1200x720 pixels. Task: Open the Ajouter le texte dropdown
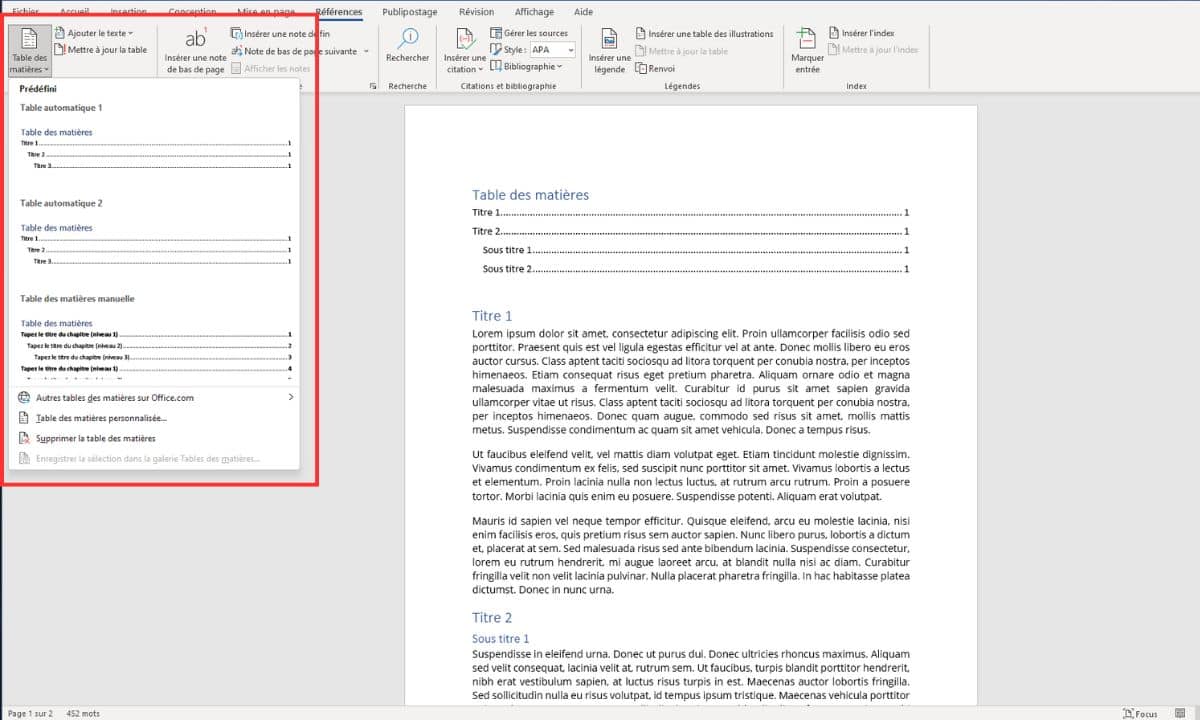pyautogui.click(x=94, y=34)
